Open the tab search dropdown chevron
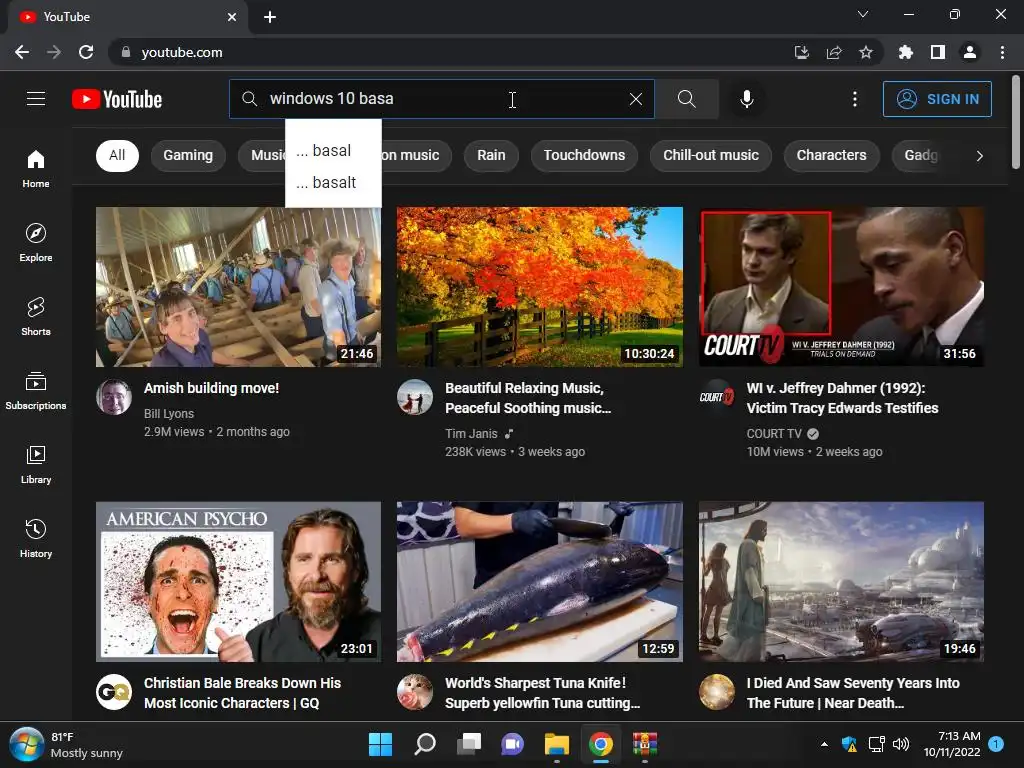This screenshot has width=1024, height=768. (x=863, y=14)
